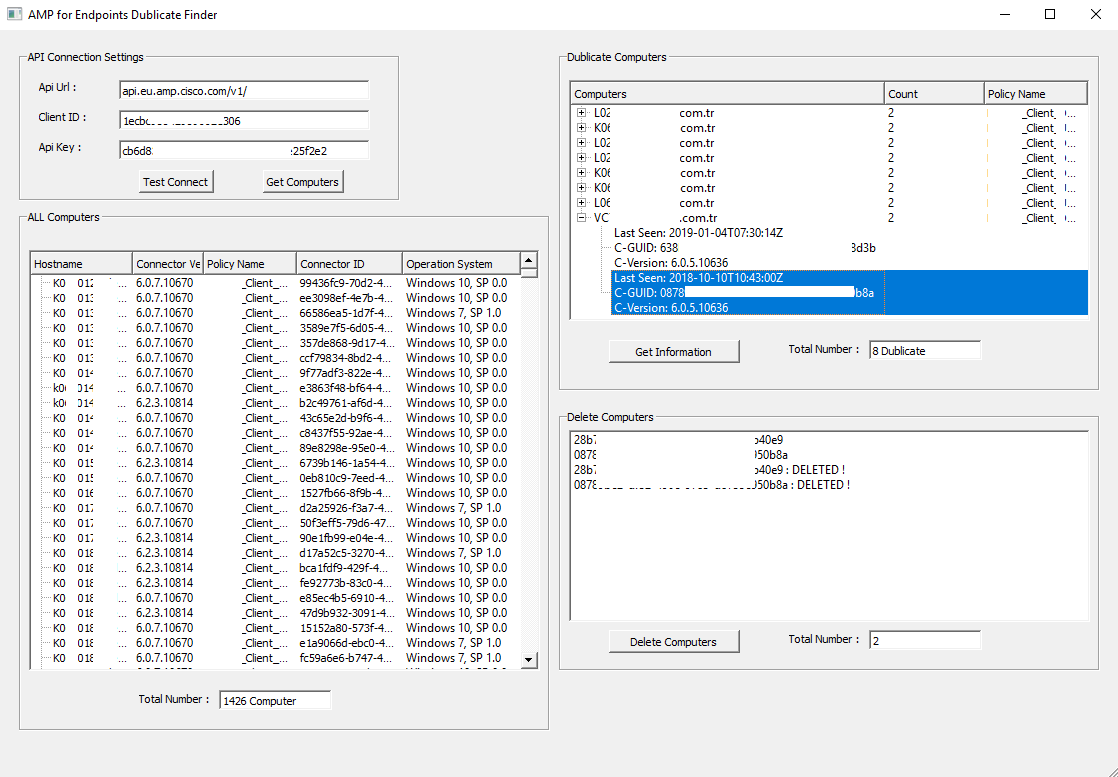The width and height of the screenshot is (1118, 777).
Task: Click the Test Connect button
Action: tap(175, 182)
